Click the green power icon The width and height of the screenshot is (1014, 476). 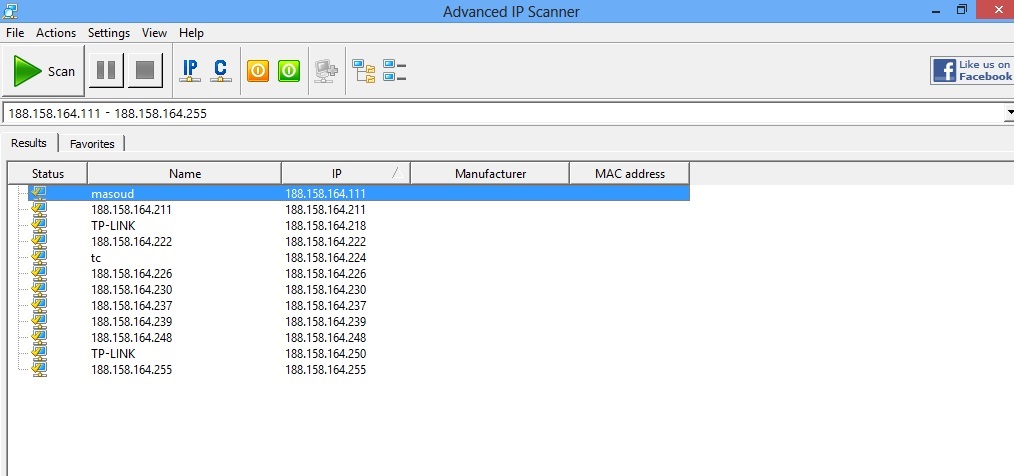coord(289,70)
